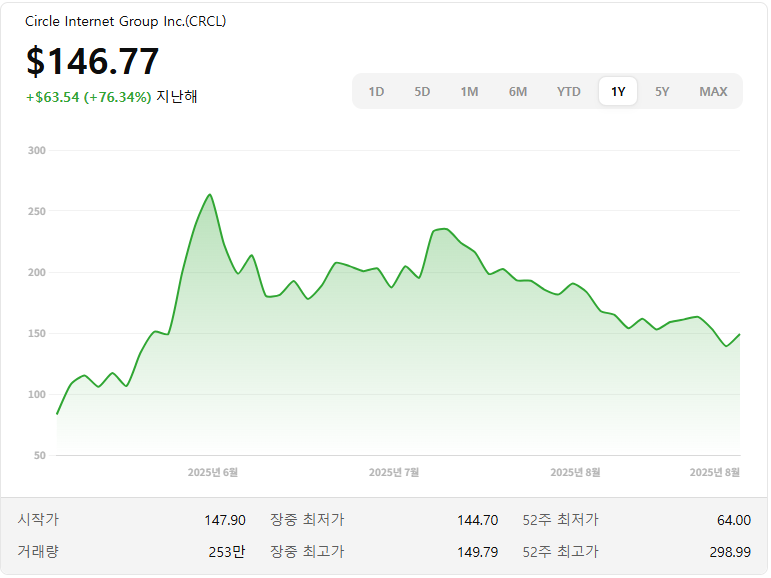Click the $146.77 current price
The width and height of the screenshot is (771, 578).
coord(92,61)
